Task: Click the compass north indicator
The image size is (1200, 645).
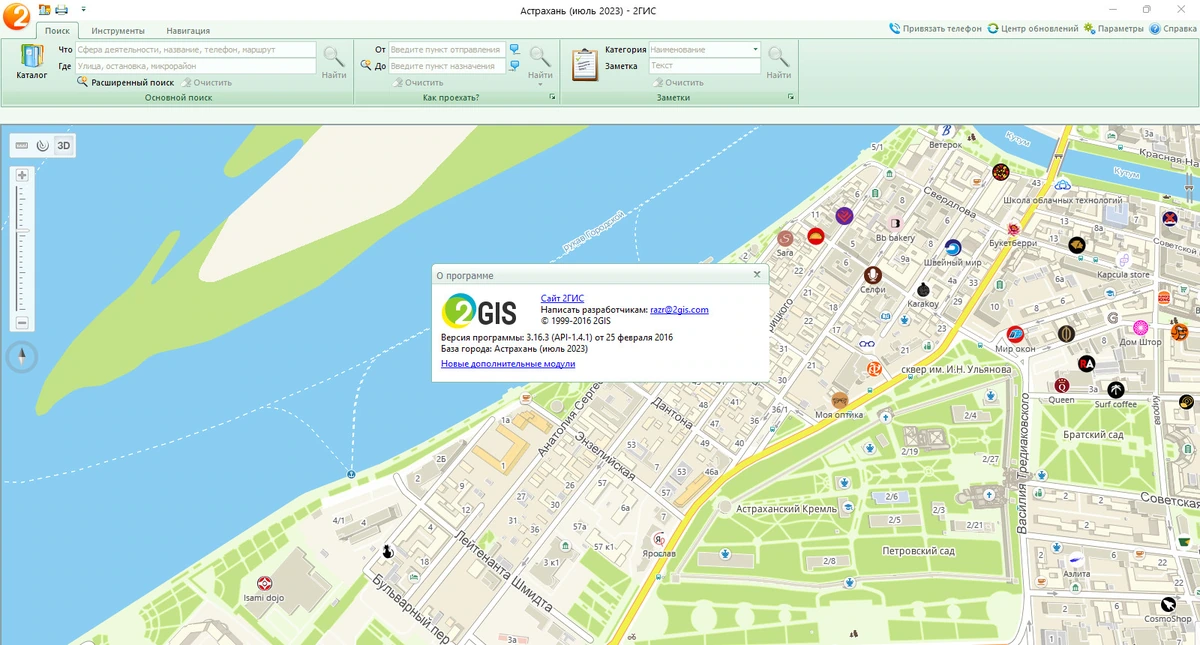Action: tap(22, 357)
